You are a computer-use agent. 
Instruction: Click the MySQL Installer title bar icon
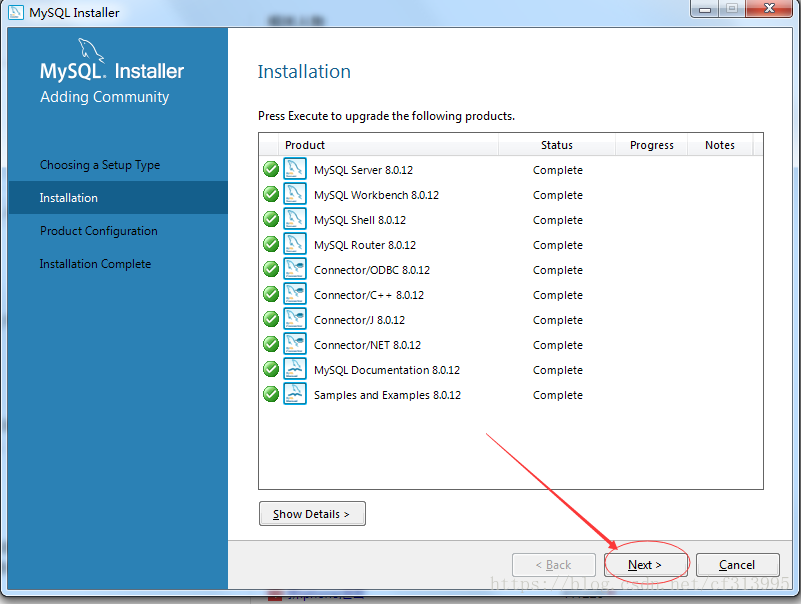(x=16, y=12)
